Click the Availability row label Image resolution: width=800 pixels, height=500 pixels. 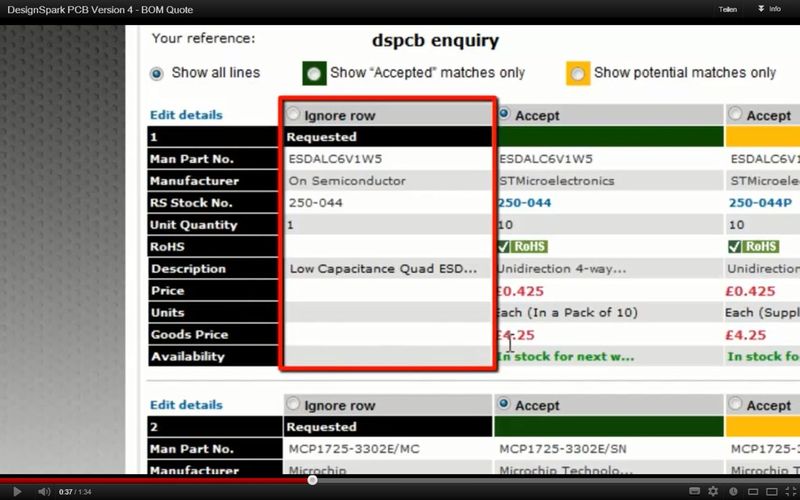click(187, 356)
